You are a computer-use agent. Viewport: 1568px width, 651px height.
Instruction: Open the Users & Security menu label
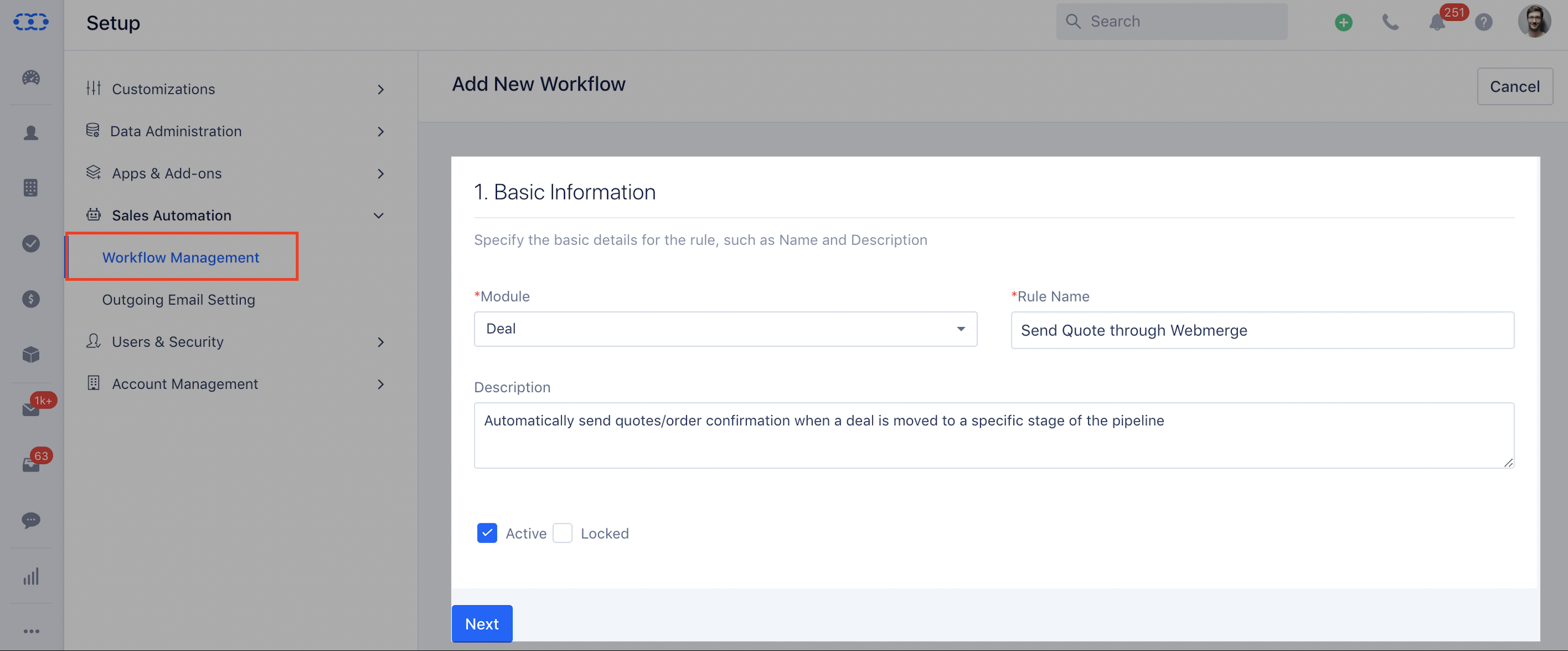click(x=168, y=342)
